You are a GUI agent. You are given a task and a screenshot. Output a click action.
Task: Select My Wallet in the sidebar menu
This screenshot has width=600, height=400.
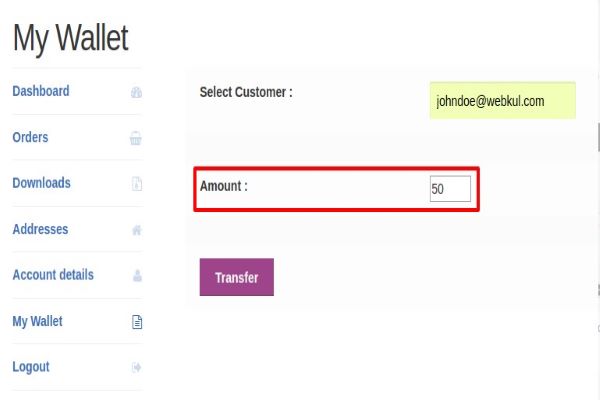[37, 321]
